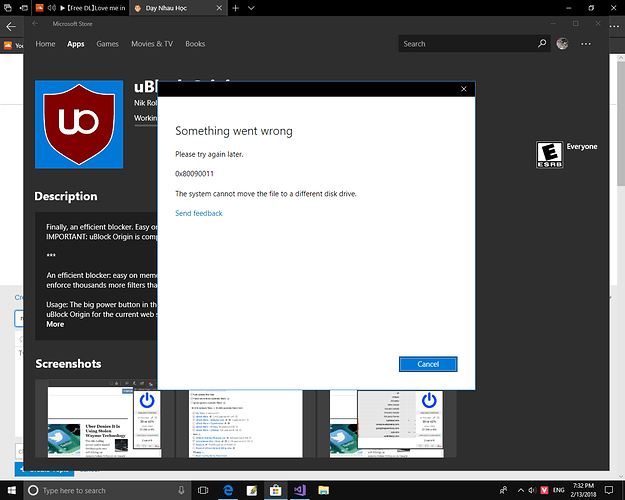Switch to the Apps tab

pos(75,44)
